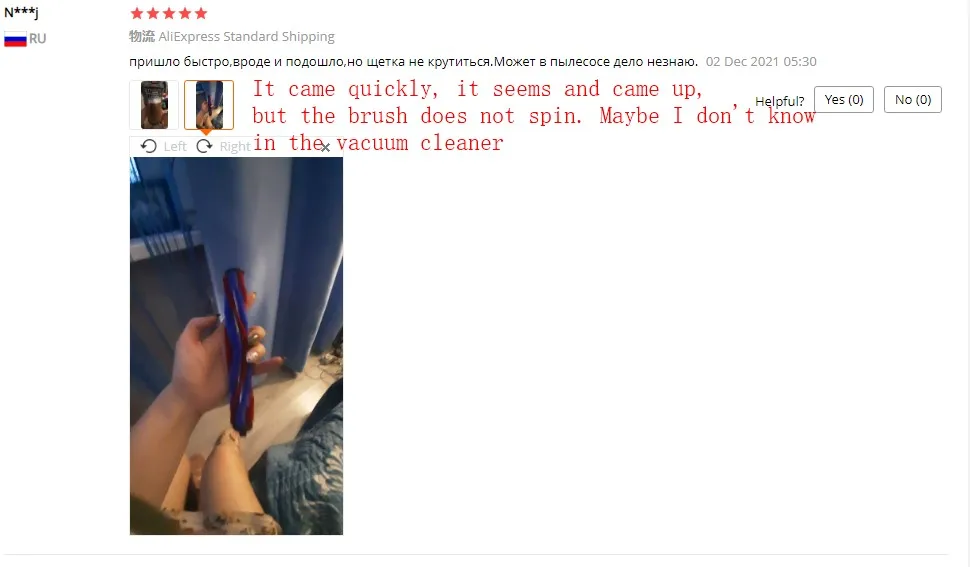
Task: Mark review helpful with Yes (0)
Action: [x=844, y=100]
